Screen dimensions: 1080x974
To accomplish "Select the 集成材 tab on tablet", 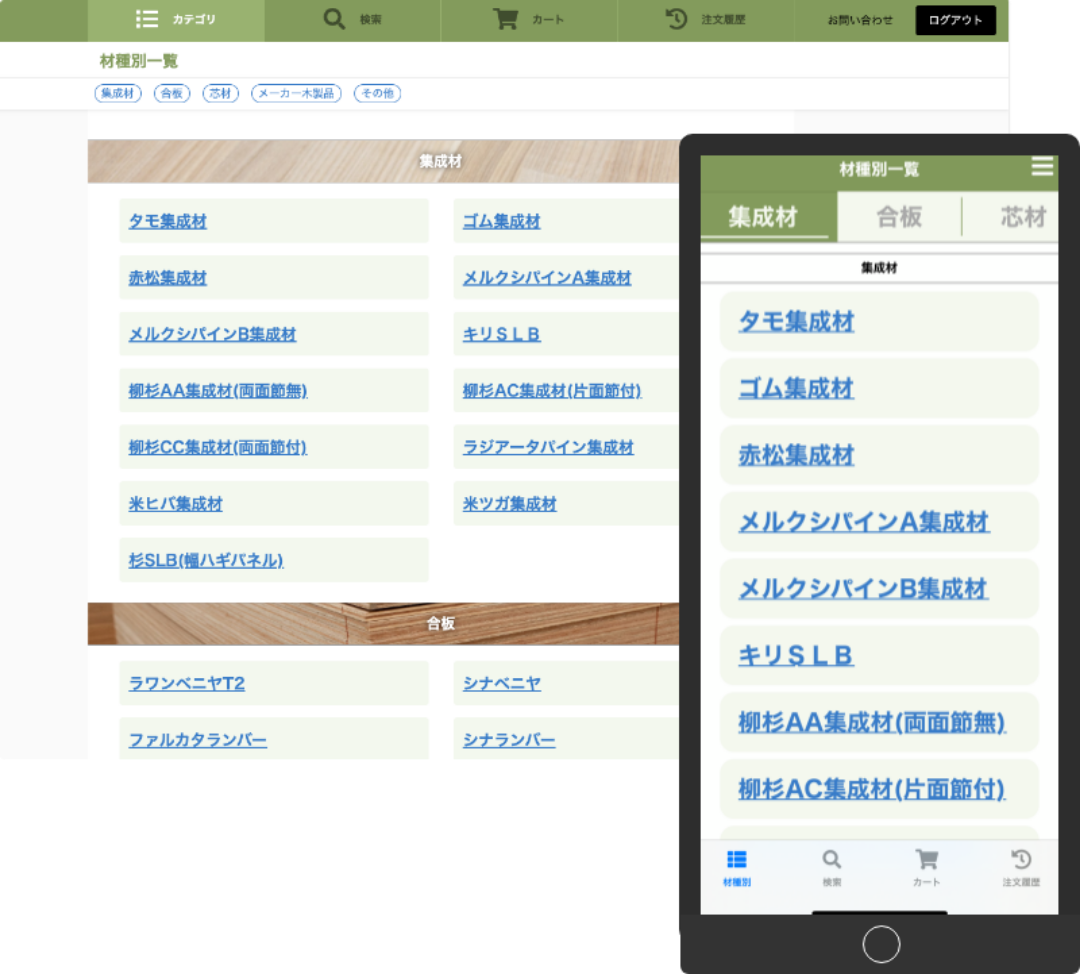I will 764,217.
